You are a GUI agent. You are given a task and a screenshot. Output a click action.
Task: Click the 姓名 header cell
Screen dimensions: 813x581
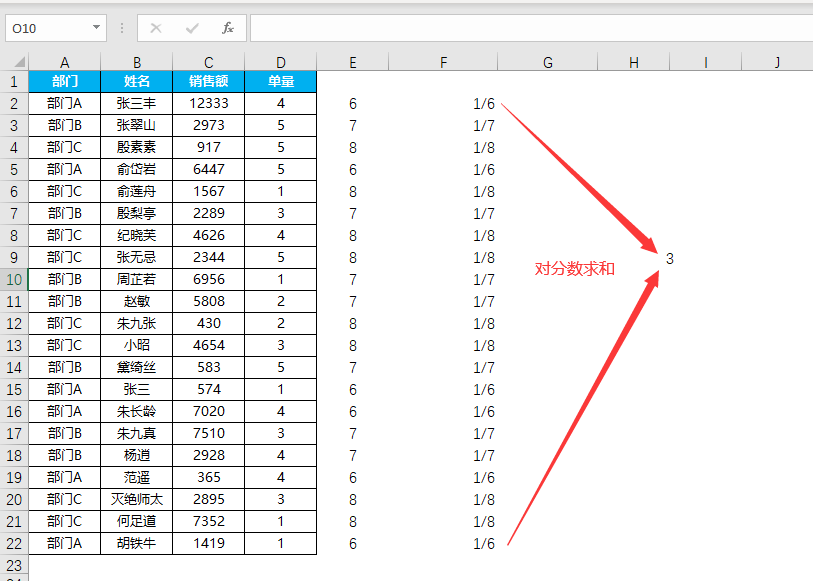[x=136, y=81]
